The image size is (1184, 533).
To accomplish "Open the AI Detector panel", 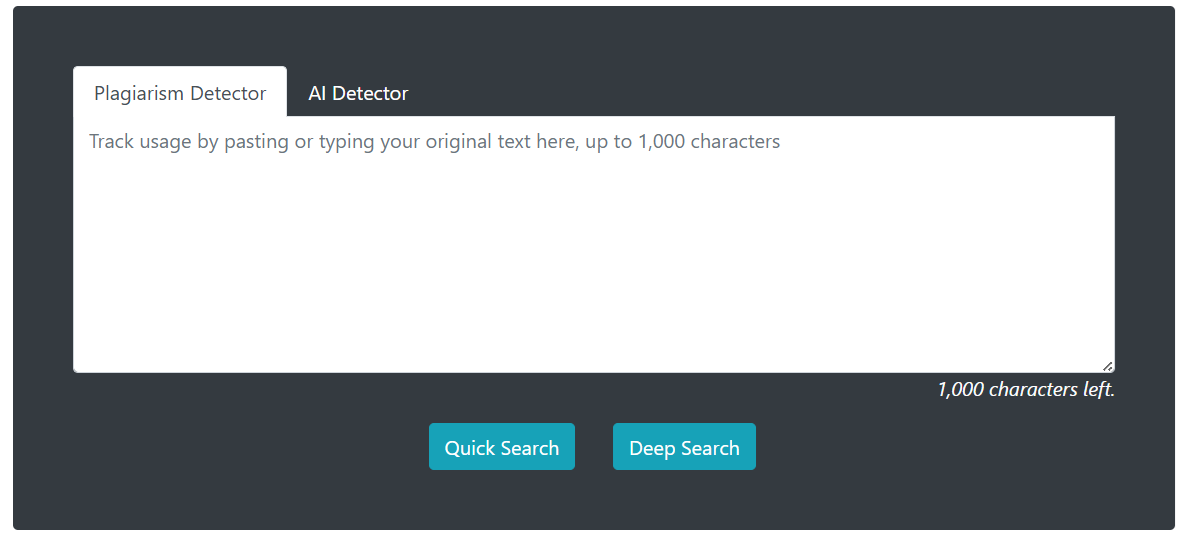I will (358, 93).
